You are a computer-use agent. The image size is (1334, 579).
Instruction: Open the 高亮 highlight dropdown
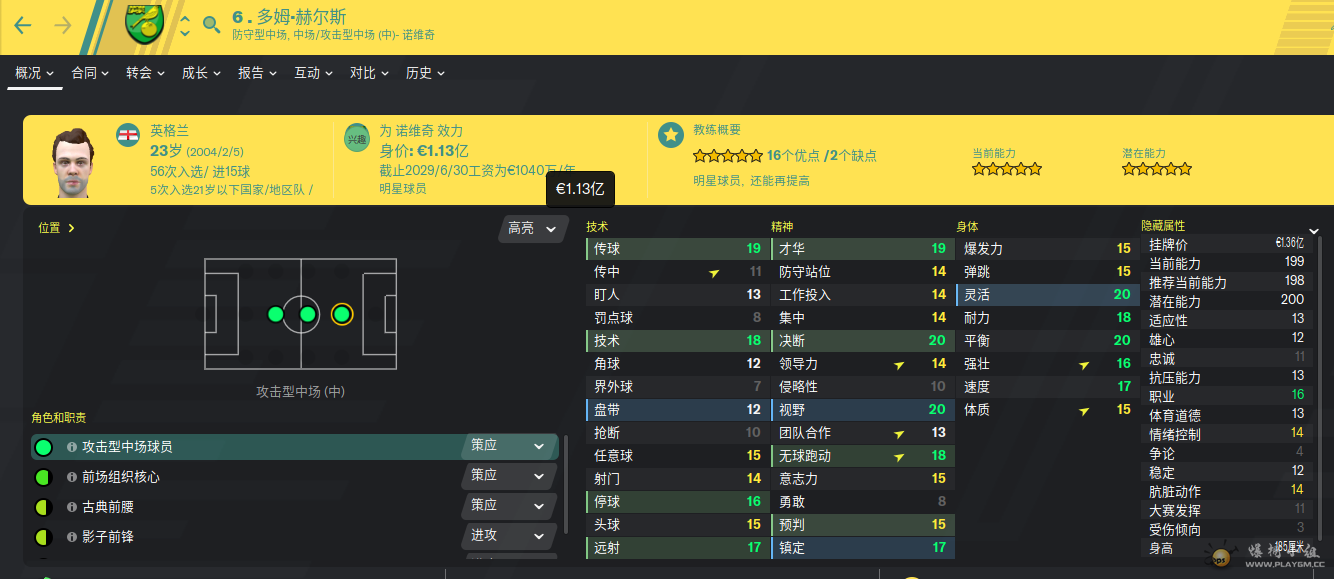531,229
